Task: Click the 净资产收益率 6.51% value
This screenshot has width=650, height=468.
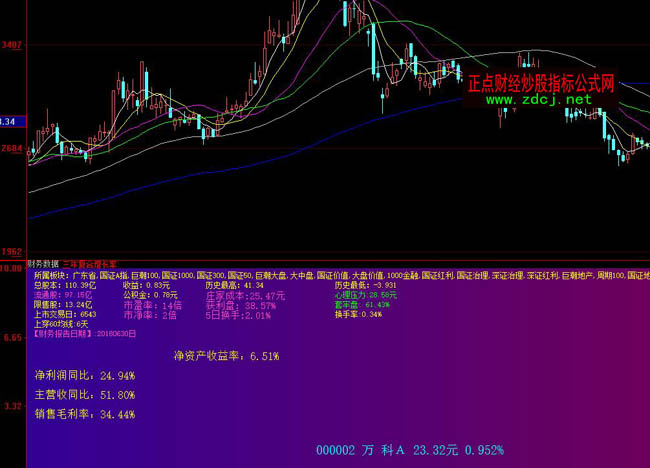Action: tap(226, 356)
